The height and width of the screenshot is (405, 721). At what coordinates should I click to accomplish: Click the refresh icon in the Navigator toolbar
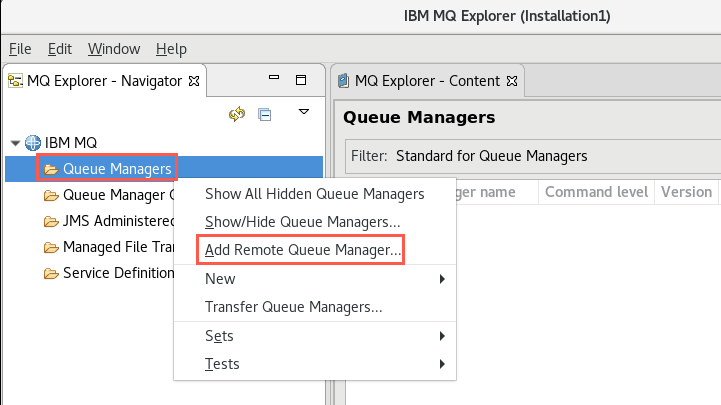coord(237,114)
